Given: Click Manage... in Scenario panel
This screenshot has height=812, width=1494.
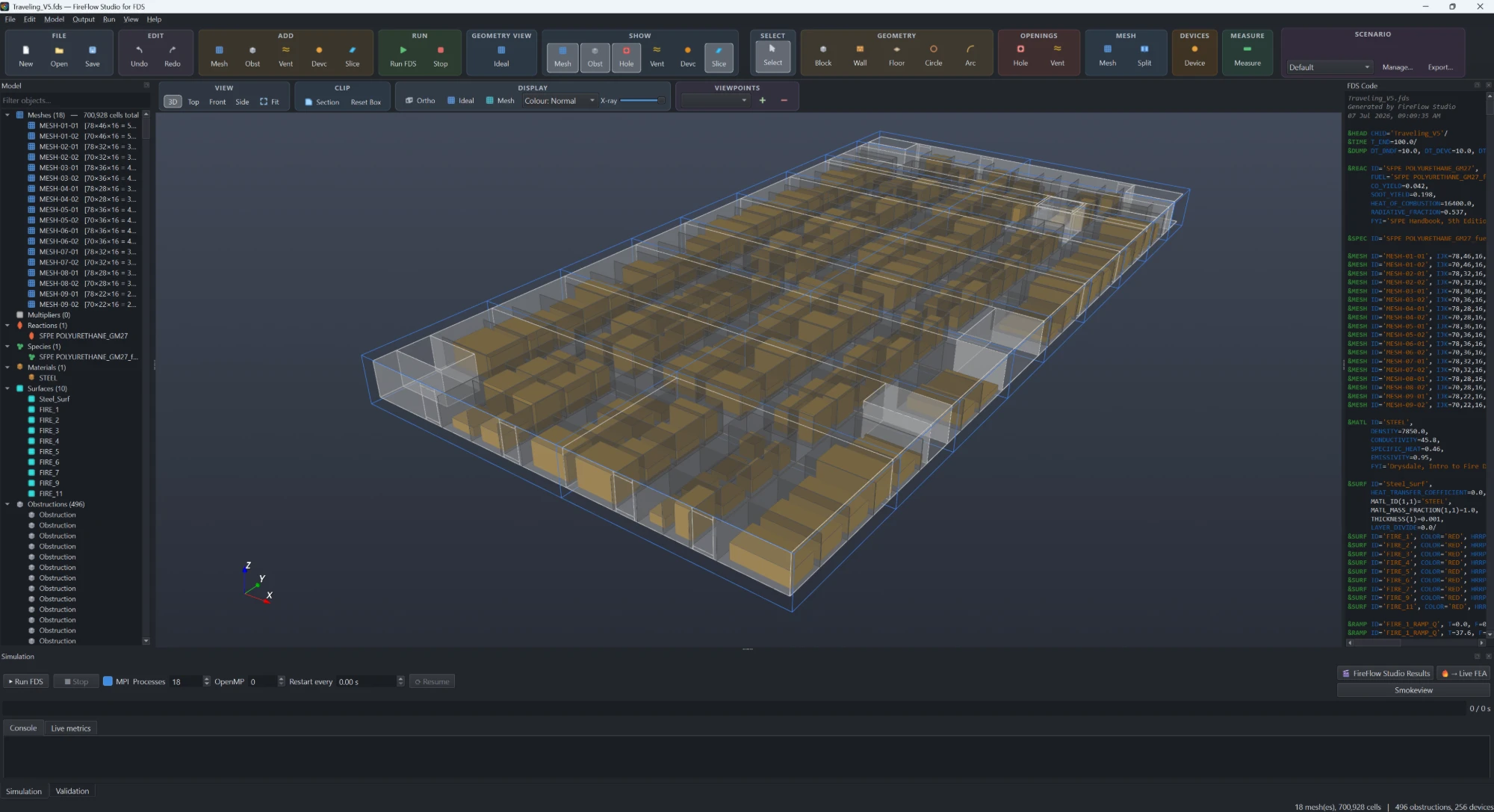Looking at the screenshot, I should tap(1397, 67).
